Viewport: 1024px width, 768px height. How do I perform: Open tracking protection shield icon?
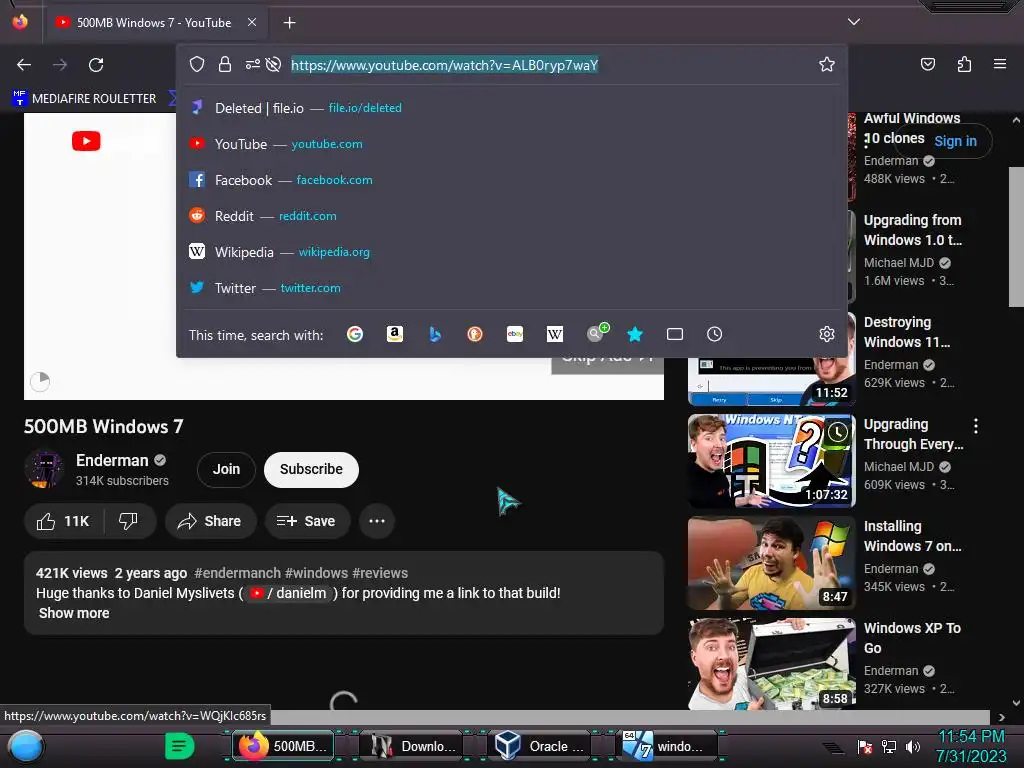tap(197, 64)
